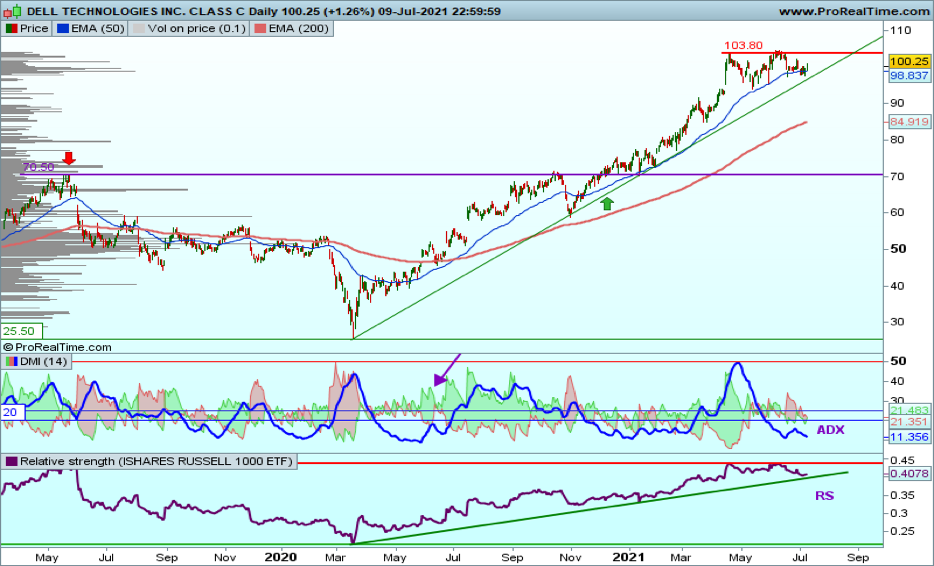Click the bold 50 label on the DMI axis
Viewport: 934px width, 566px height.
click(x=898, y=361)
